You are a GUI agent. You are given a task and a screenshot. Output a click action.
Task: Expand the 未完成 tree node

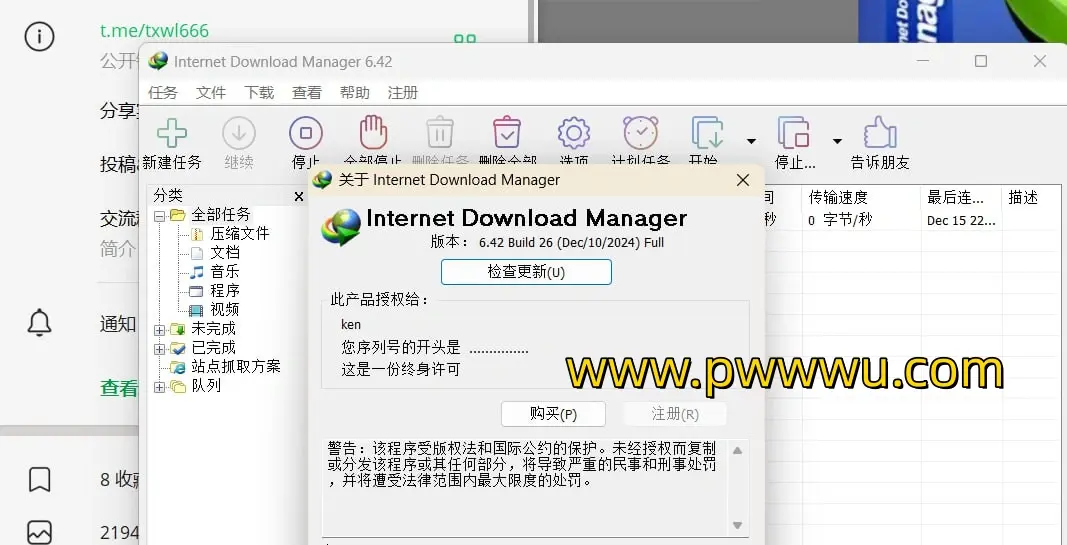160,329
